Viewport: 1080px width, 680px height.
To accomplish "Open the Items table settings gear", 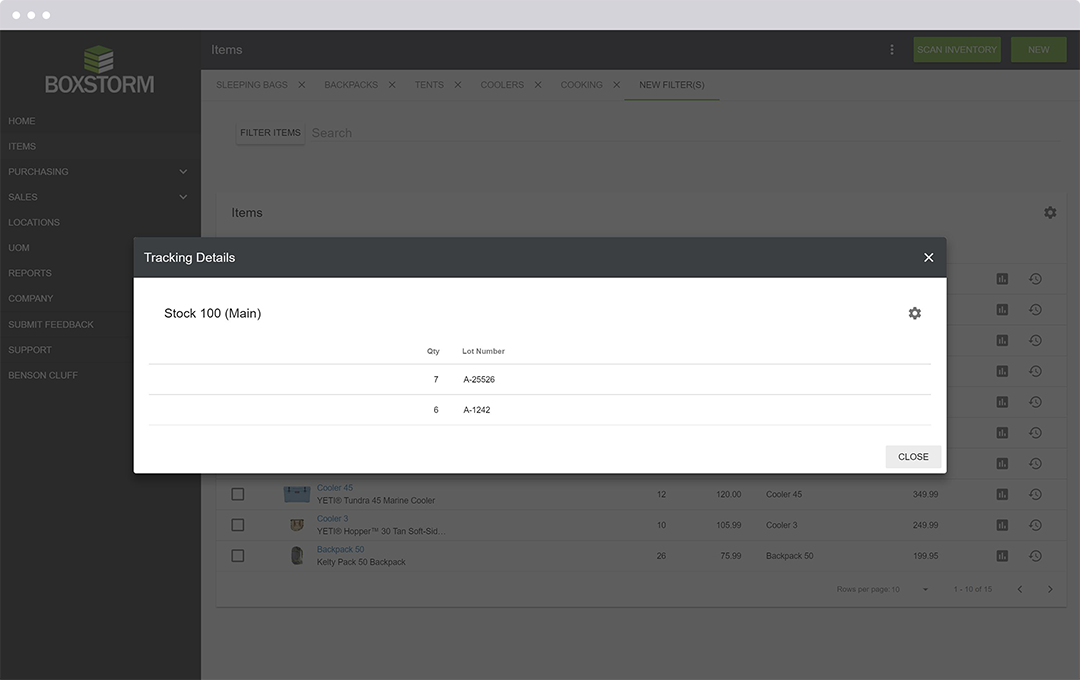I will click(x=1049, y=213).
